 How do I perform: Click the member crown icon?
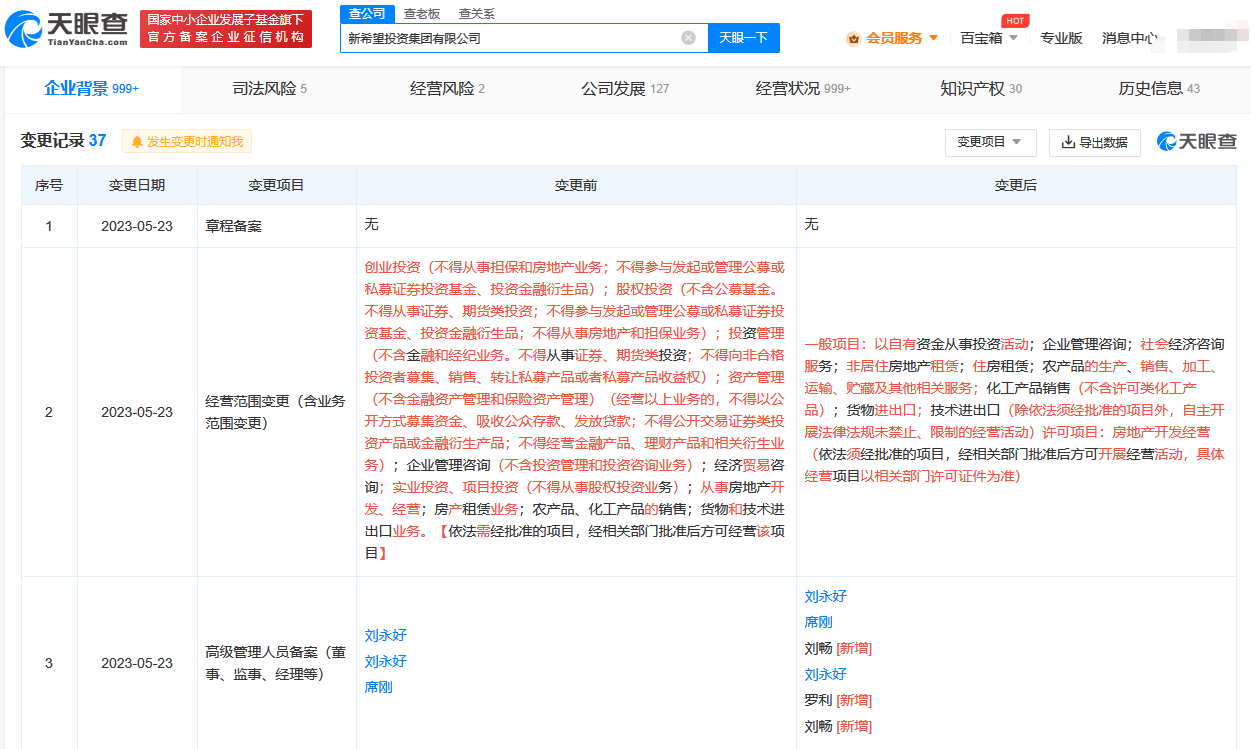pyautogui.click(x=853, y=38)
